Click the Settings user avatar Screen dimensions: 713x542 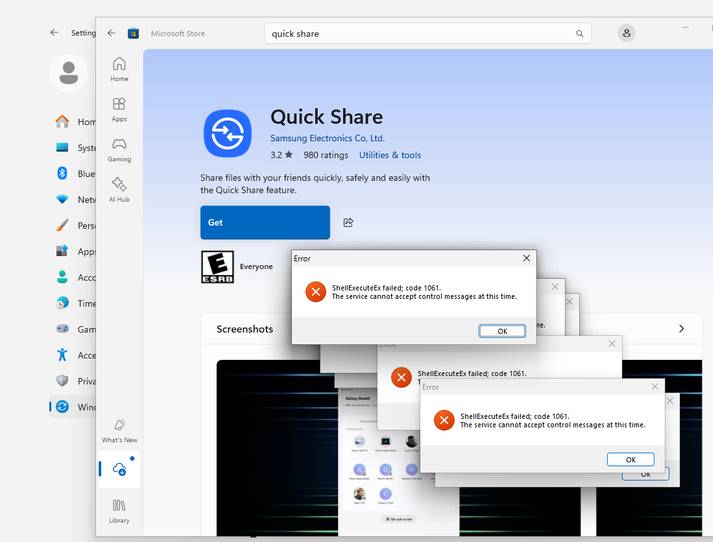tap(69, 73)
